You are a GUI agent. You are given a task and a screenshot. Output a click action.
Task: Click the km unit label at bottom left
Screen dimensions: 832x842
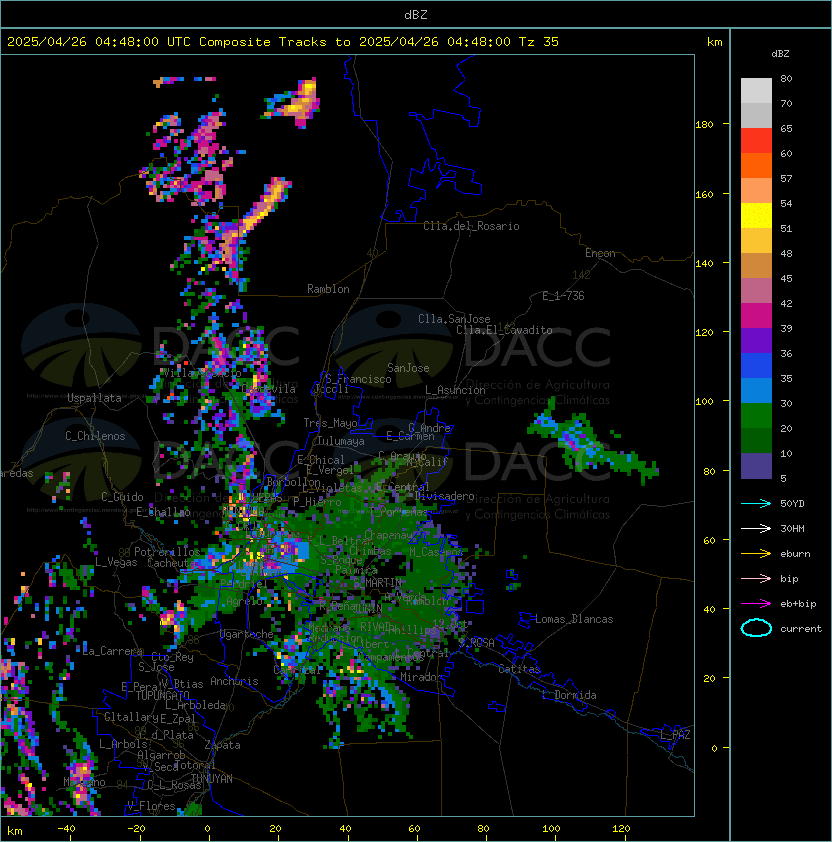15,831
